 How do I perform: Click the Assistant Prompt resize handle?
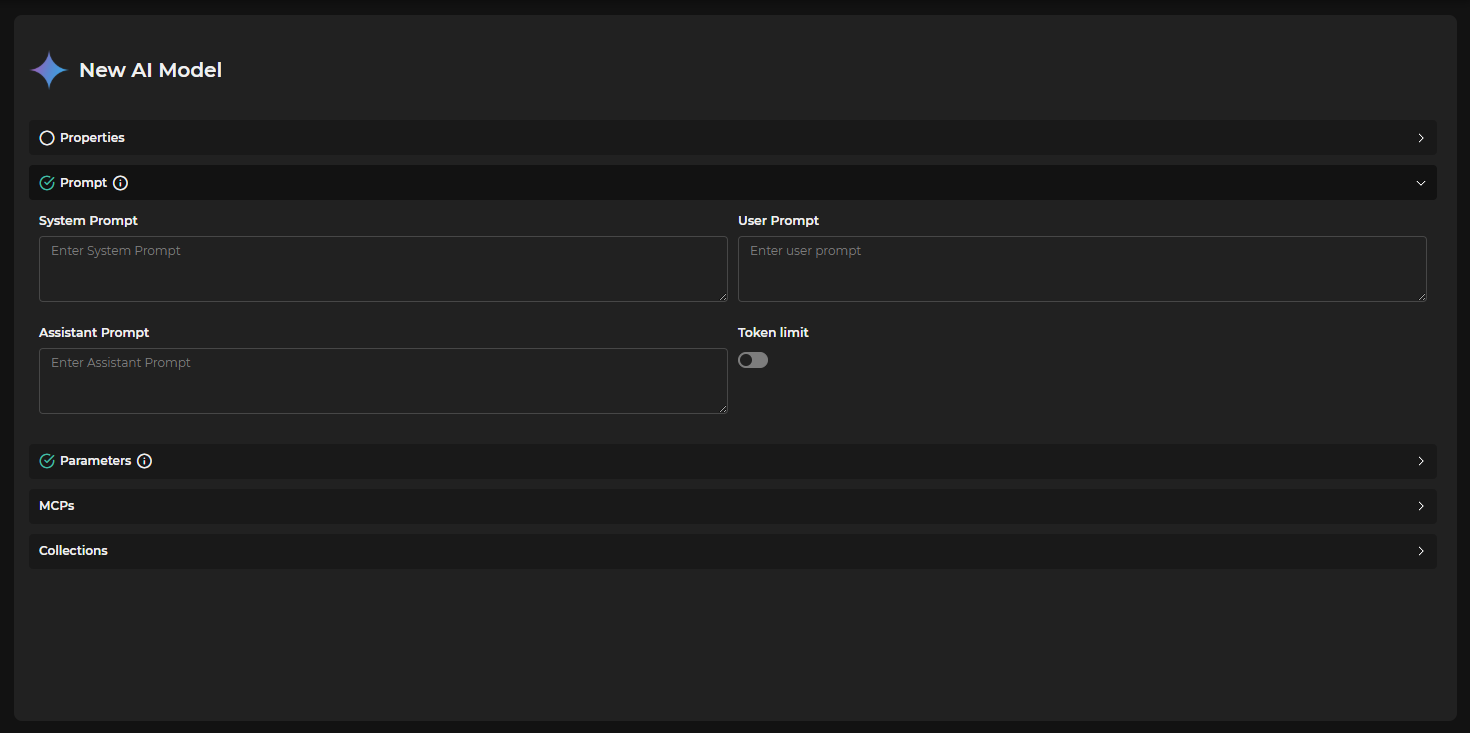tap(722, 408)
